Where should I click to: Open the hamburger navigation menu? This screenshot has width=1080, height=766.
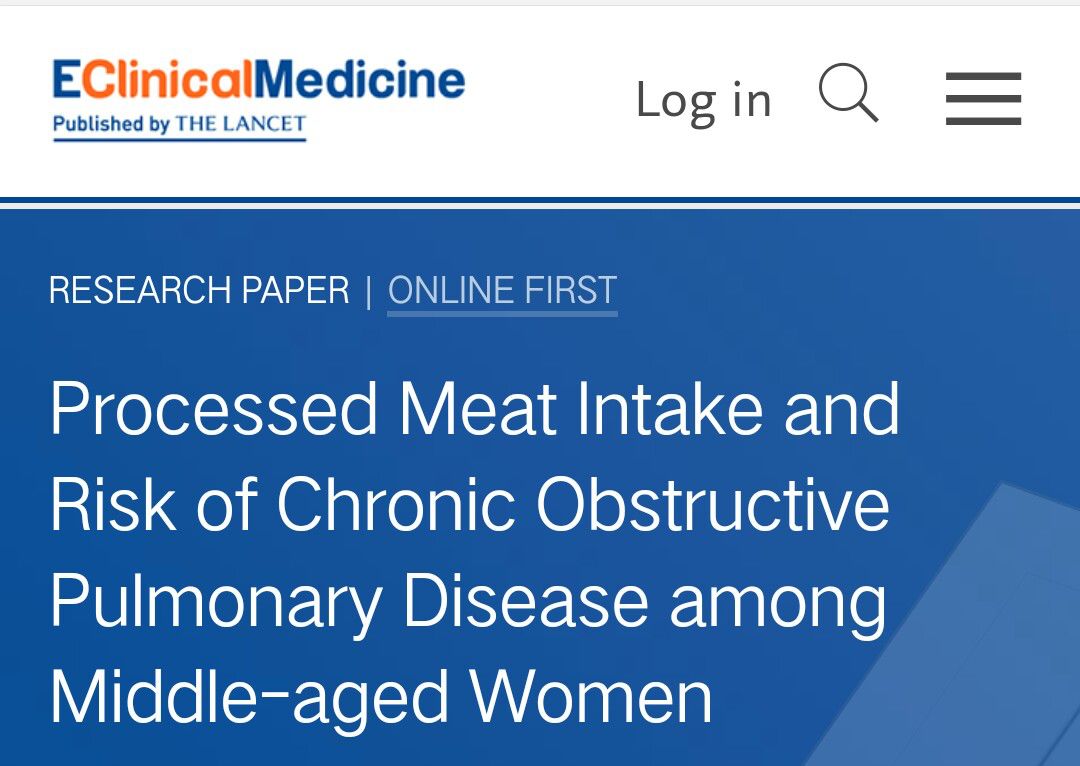pos(983,99)
